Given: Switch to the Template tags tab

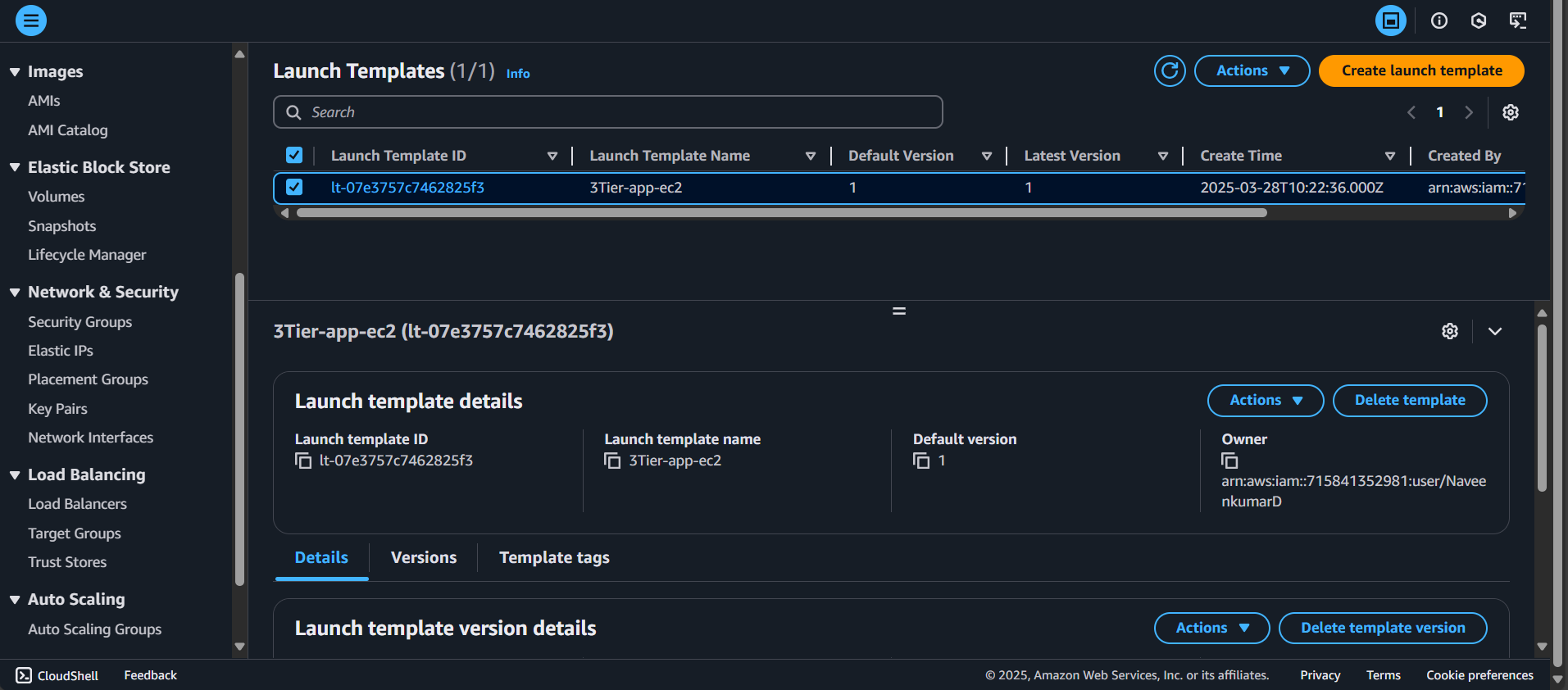Looking at the screenshot, I should (x=554, y=557).
